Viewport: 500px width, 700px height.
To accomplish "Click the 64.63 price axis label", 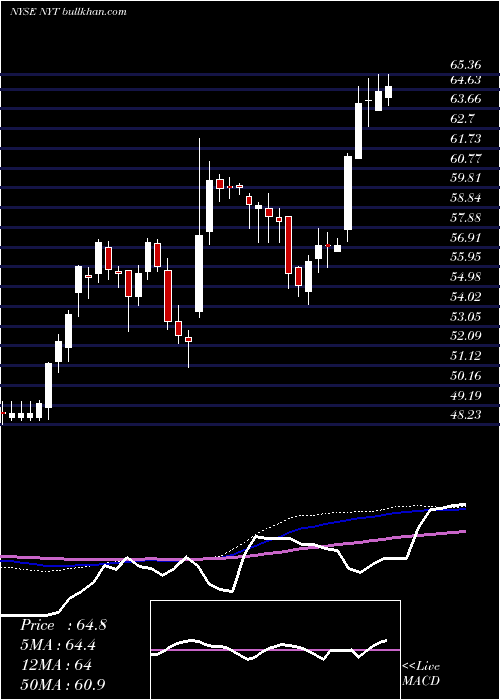I will click(466, 80).
